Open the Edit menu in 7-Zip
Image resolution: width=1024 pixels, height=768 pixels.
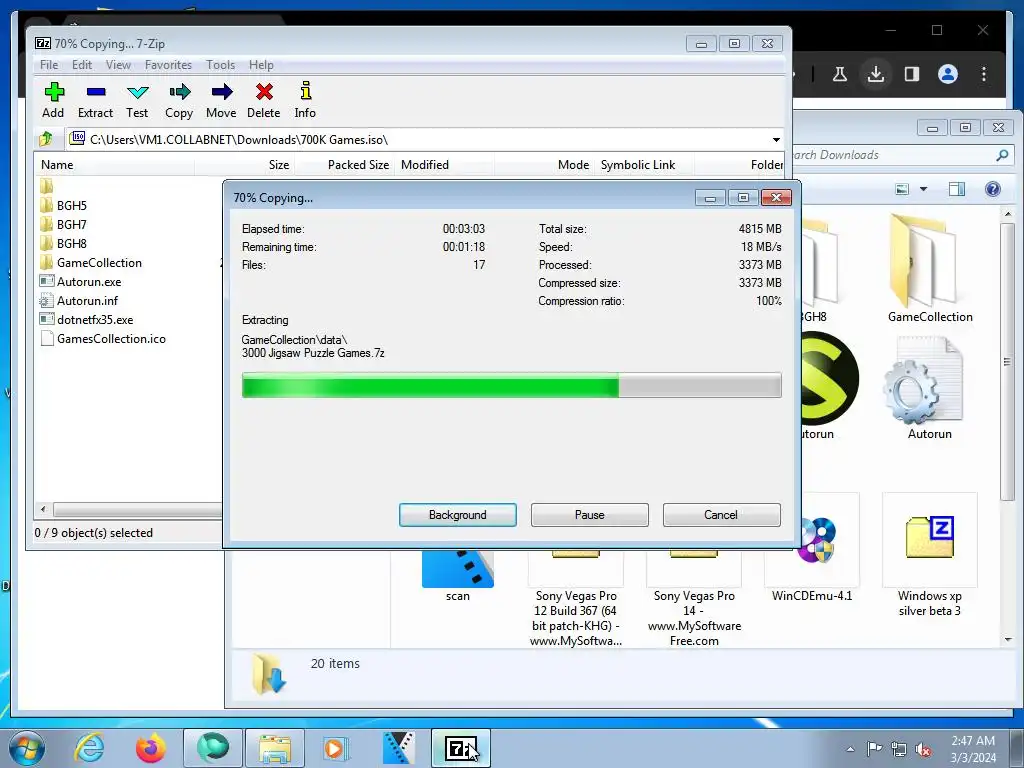82,65
